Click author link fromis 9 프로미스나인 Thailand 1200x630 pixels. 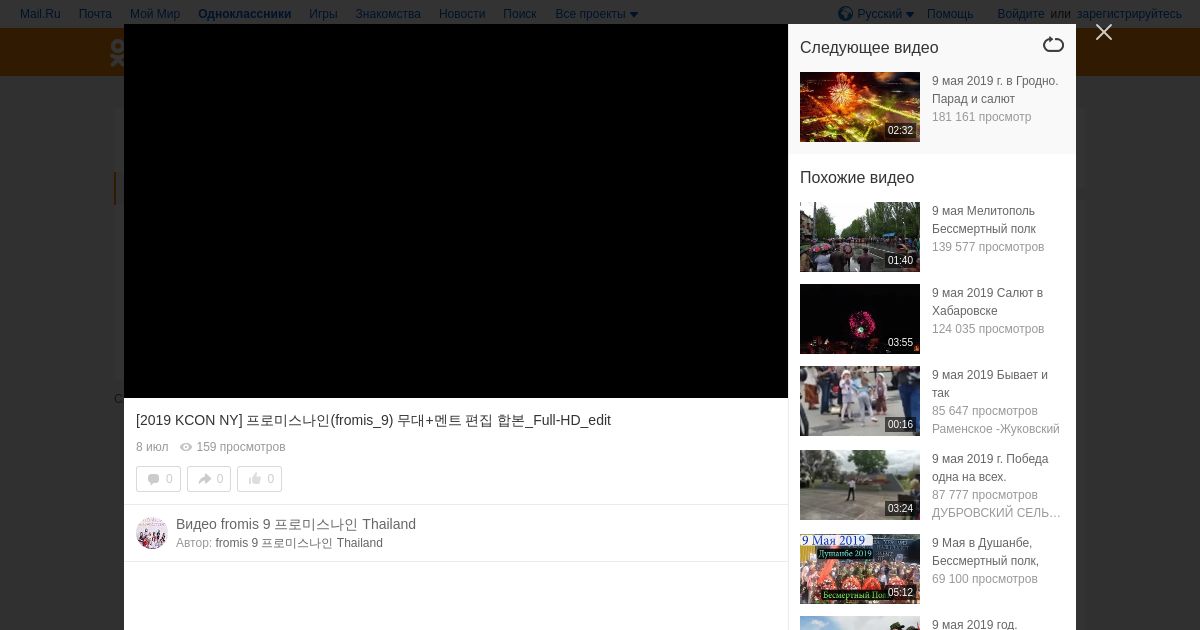point(299,543)
